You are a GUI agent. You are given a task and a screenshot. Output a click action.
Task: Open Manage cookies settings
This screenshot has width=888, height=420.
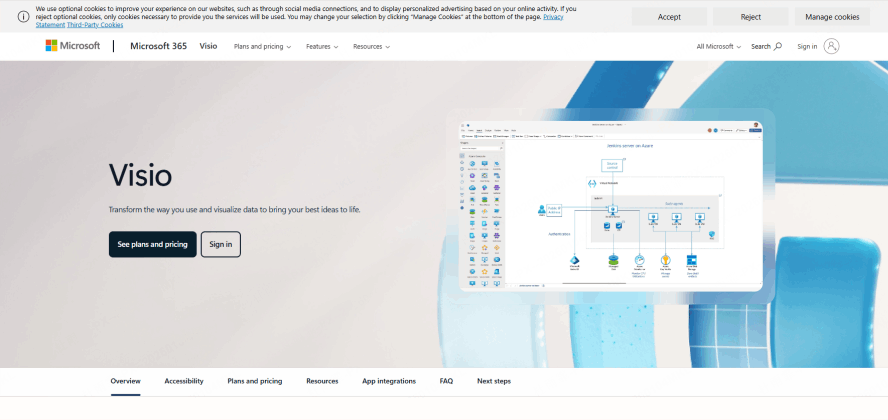(832, 17)
